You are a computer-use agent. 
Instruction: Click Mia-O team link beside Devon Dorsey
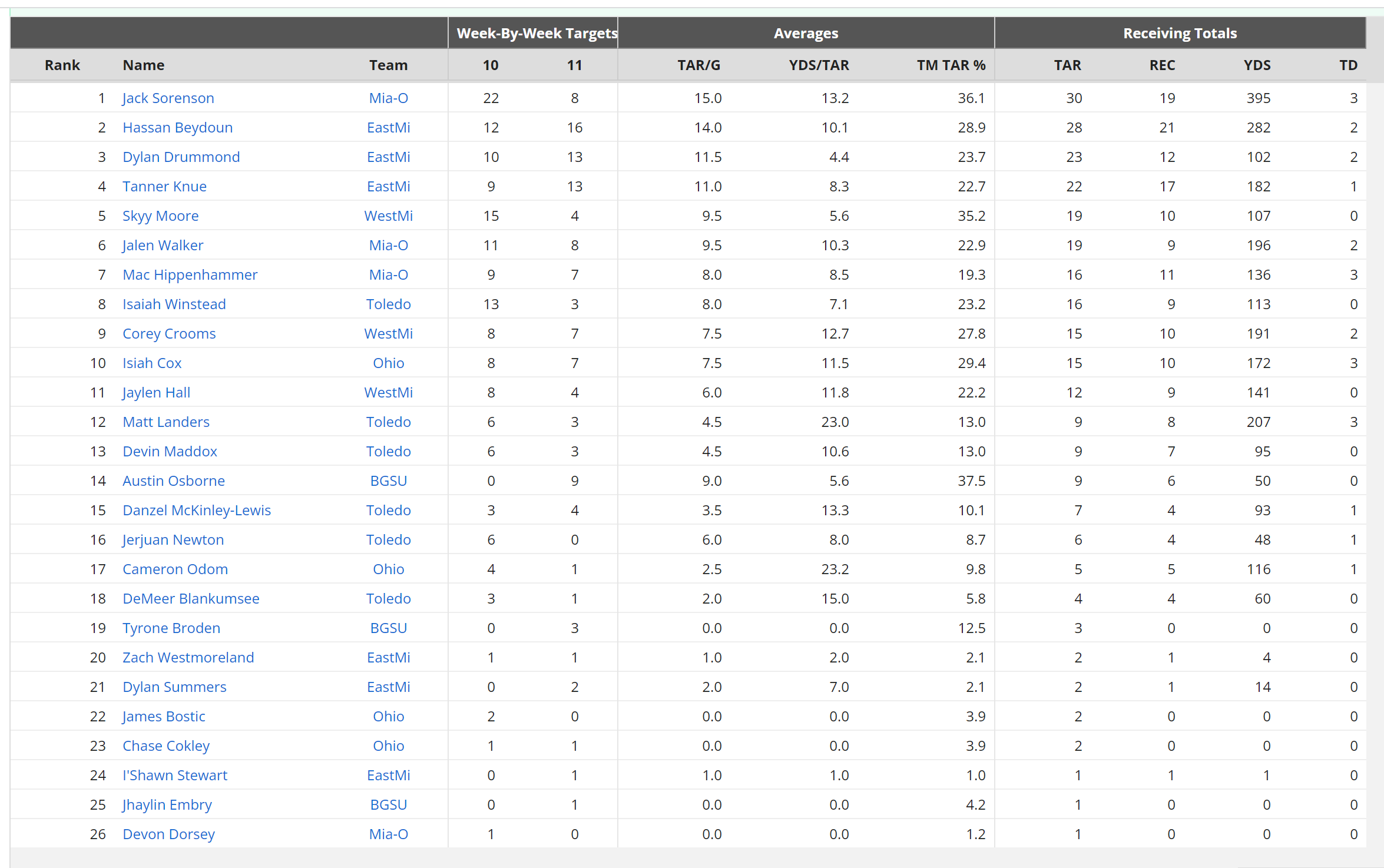click(389, 834)
